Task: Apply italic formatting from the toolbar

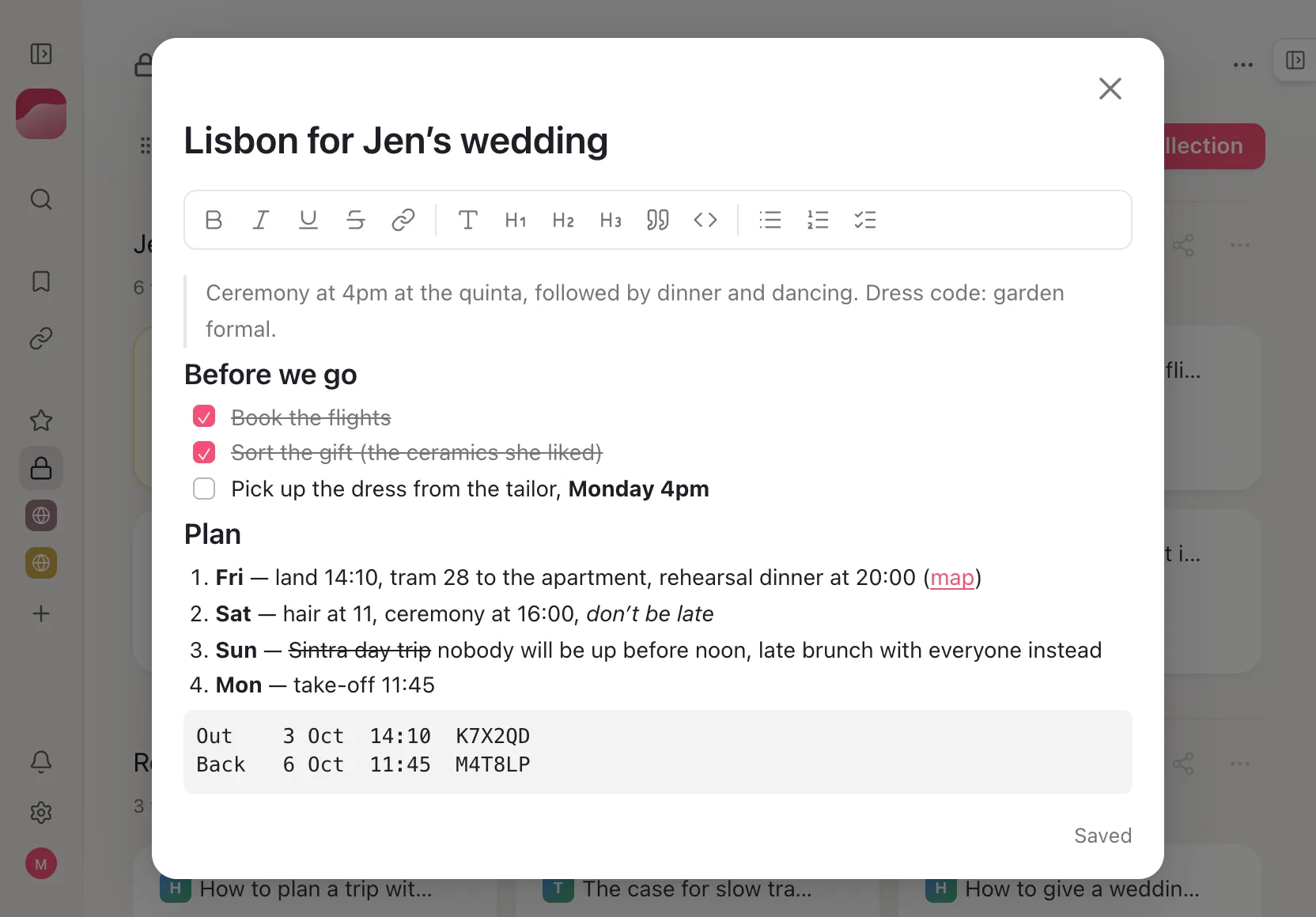Action: [261, 220]
